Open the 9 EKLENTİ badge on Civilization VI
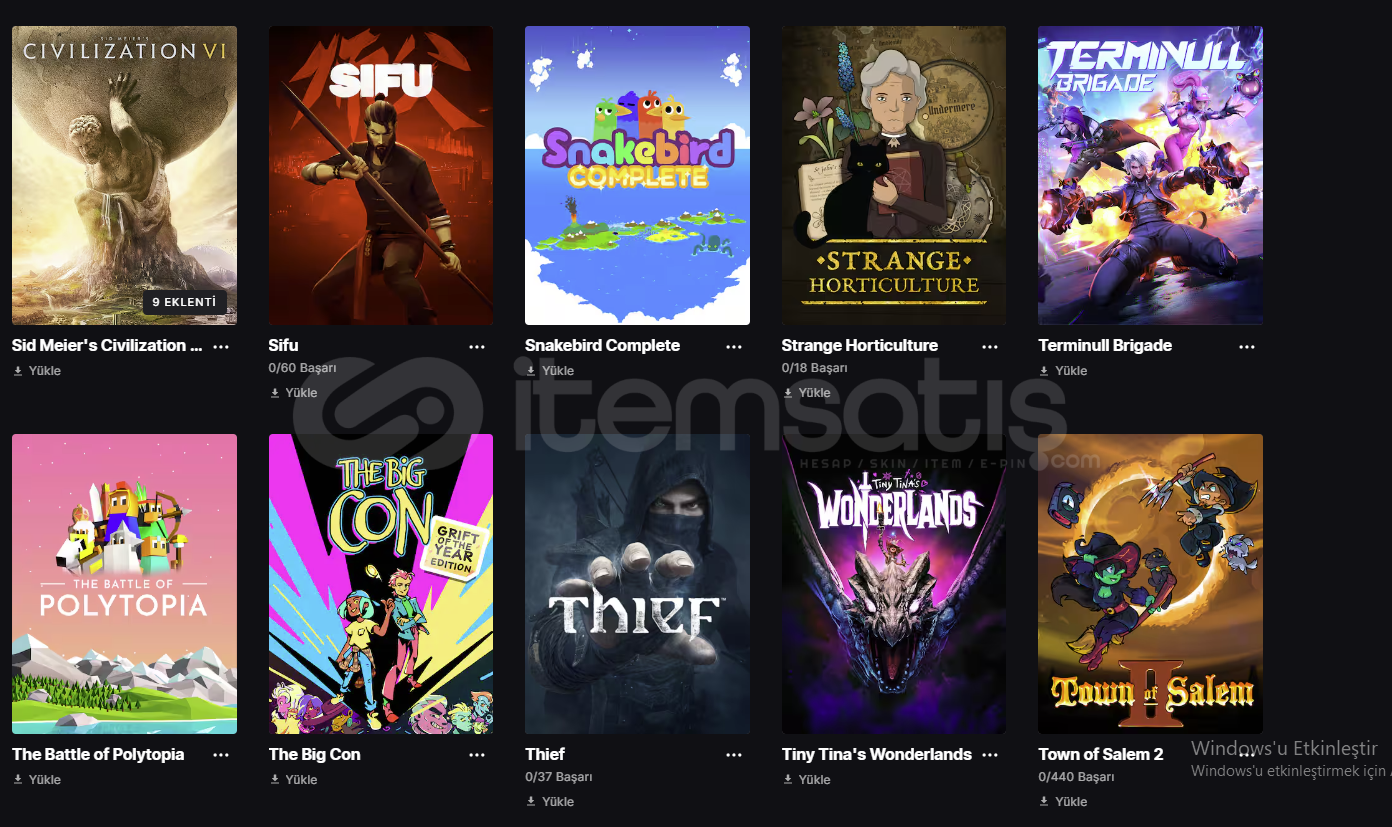Viewport: 1392px width, 827px height. click(x=184, y=301)
